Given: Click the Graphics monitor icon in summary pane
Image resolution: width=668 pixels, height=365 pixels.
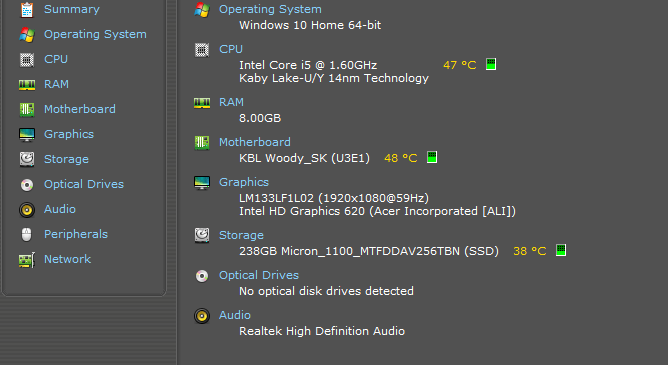Looking at the screenshot, I should tap(202, 183).
